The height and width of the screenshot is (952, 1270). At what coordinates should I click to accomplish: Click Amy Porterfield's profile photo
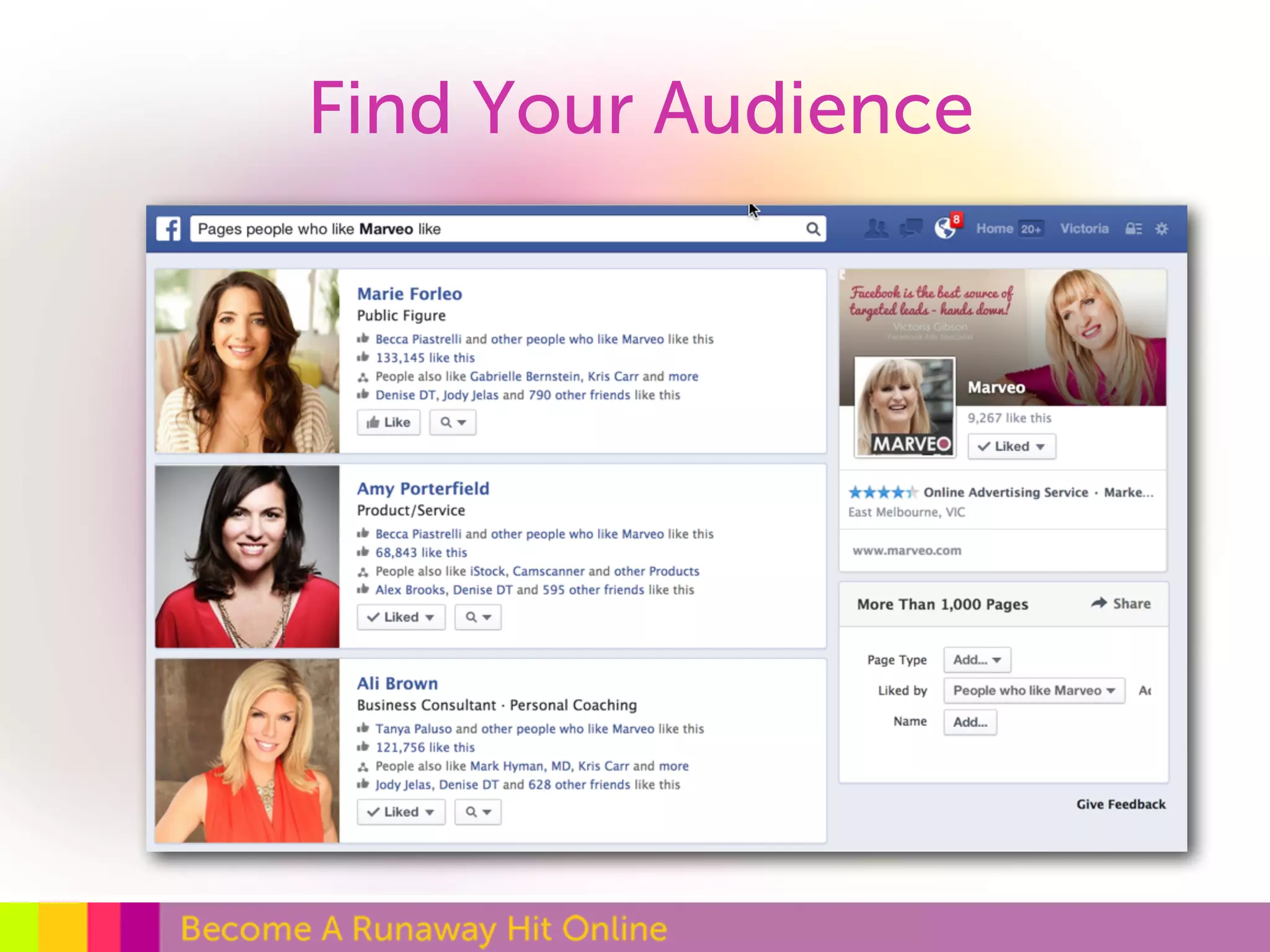(247, 557)
